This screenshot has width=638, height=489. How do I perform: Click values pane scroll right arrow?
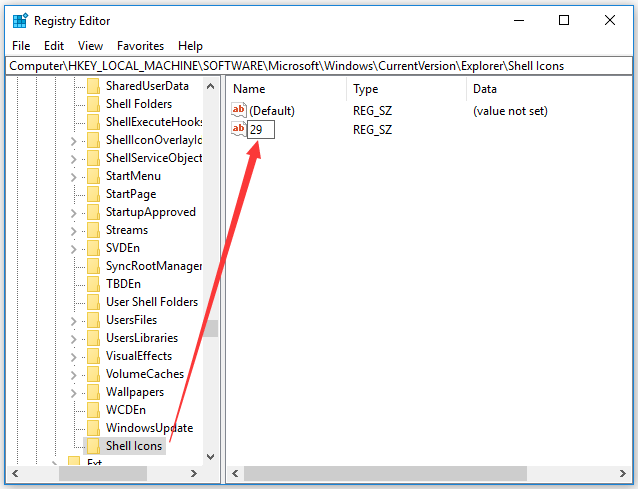coord(623,473)
